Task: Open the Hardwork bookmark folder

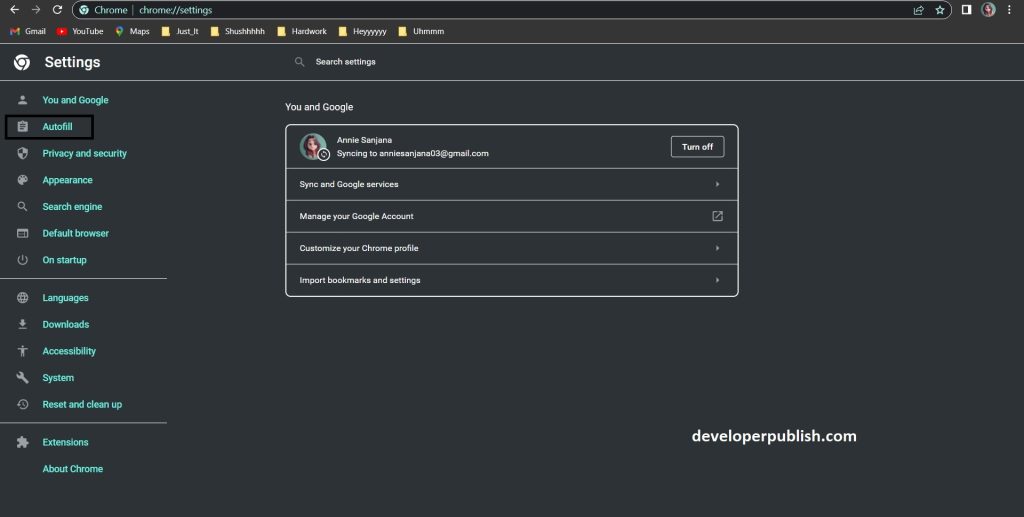Action: [302, 31]
